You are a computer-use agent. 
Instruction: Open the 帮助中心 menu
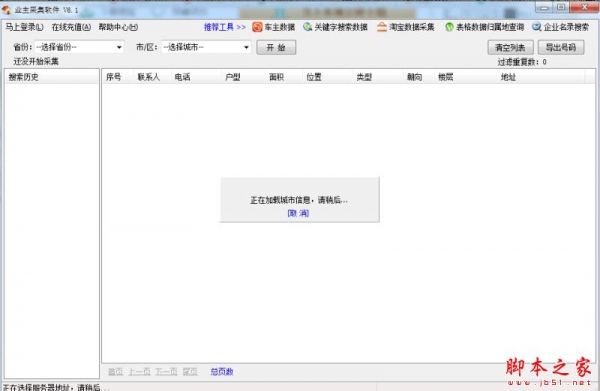(118, 27)
